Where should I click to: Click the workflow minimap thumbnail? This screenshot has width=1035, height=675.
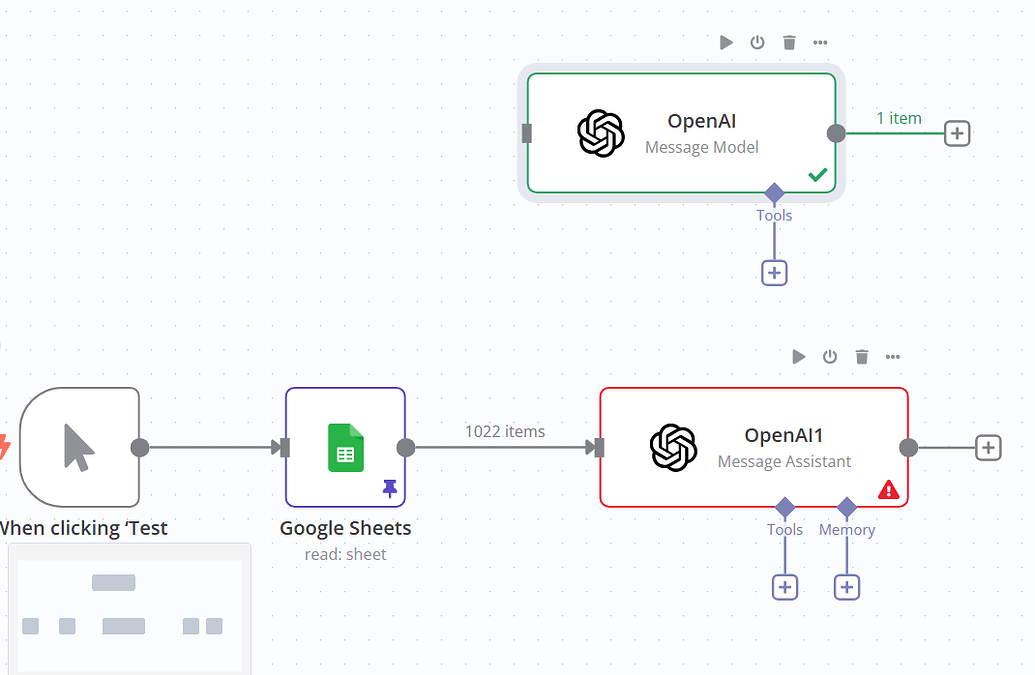tap(129, 608)
